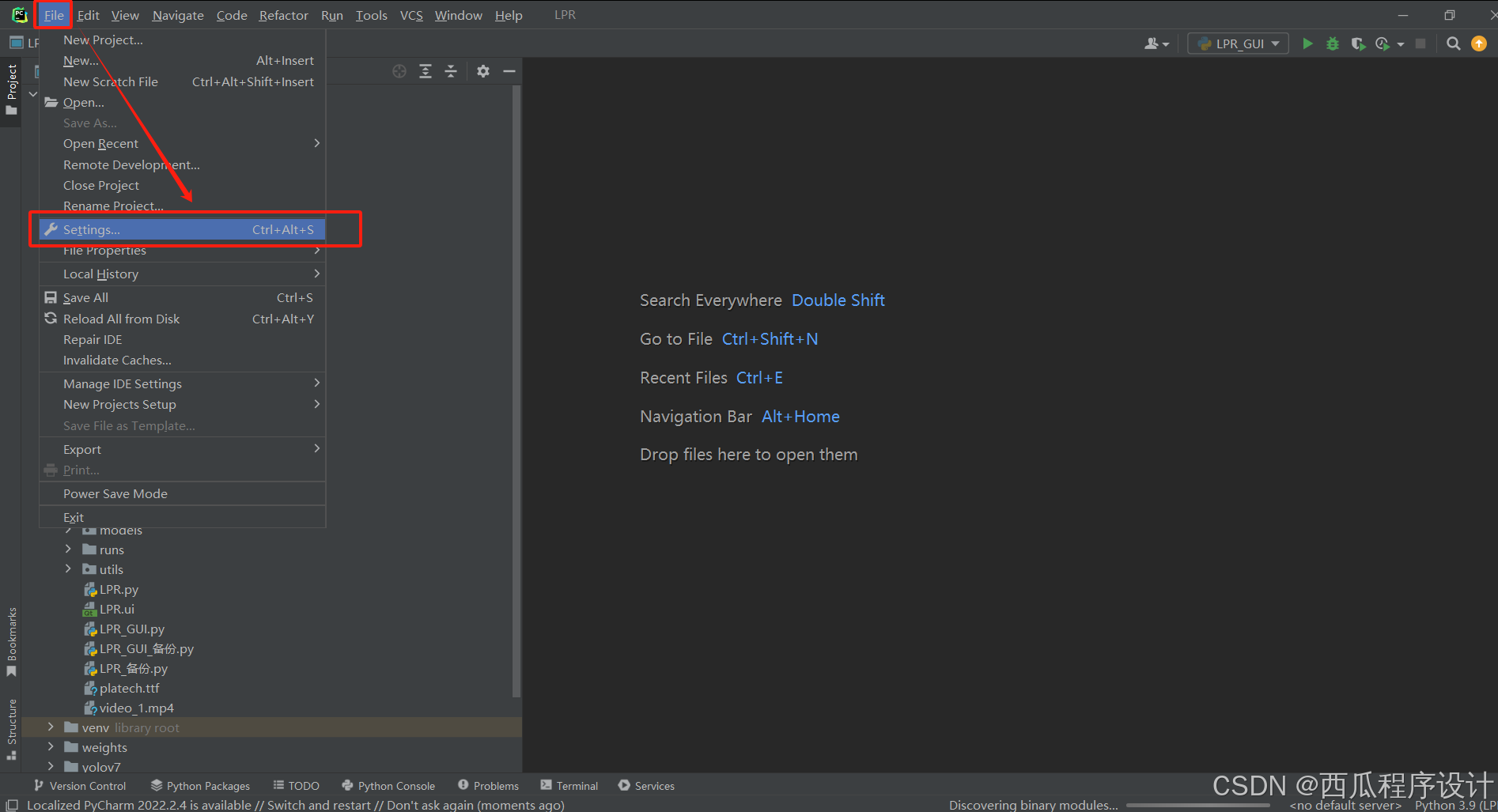This screenshot has width=1498, height=812.
Task: Expand the New Projects Setup submenu
Action: coord(183,404)
